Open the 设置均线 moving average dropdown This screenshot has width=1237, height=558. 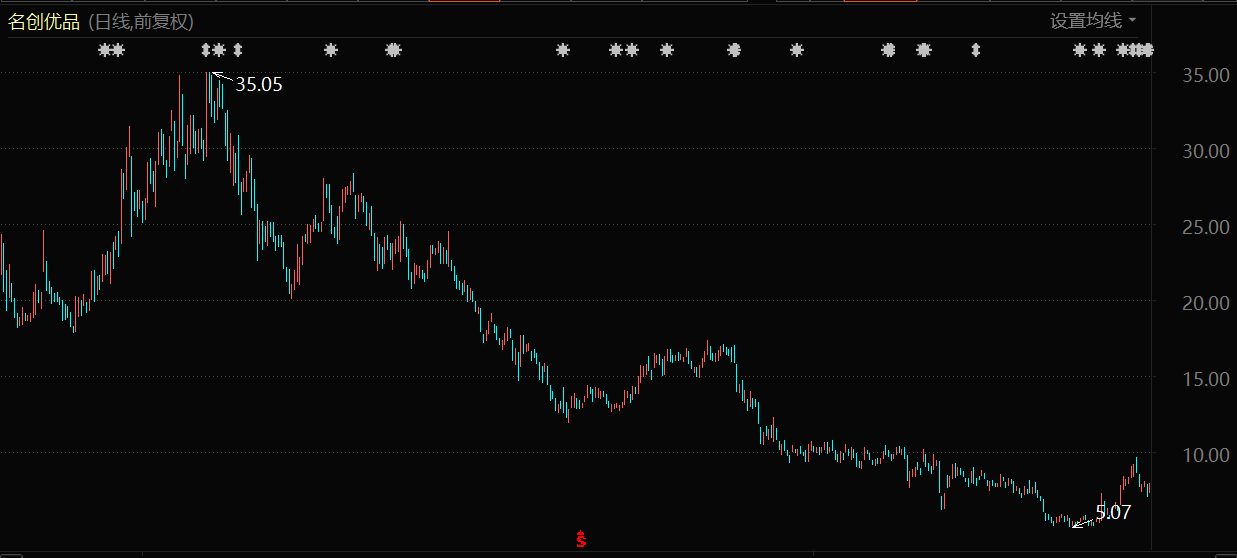click(x=1092, y=21)
